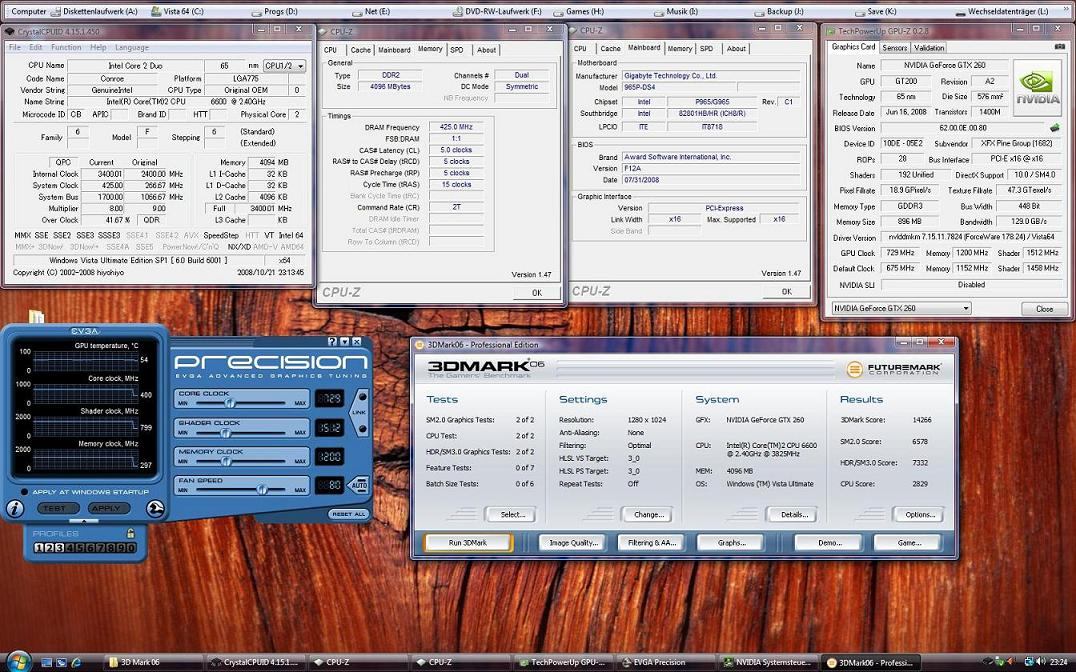Click Reset All in EVGA Precision

click(349, 513)
